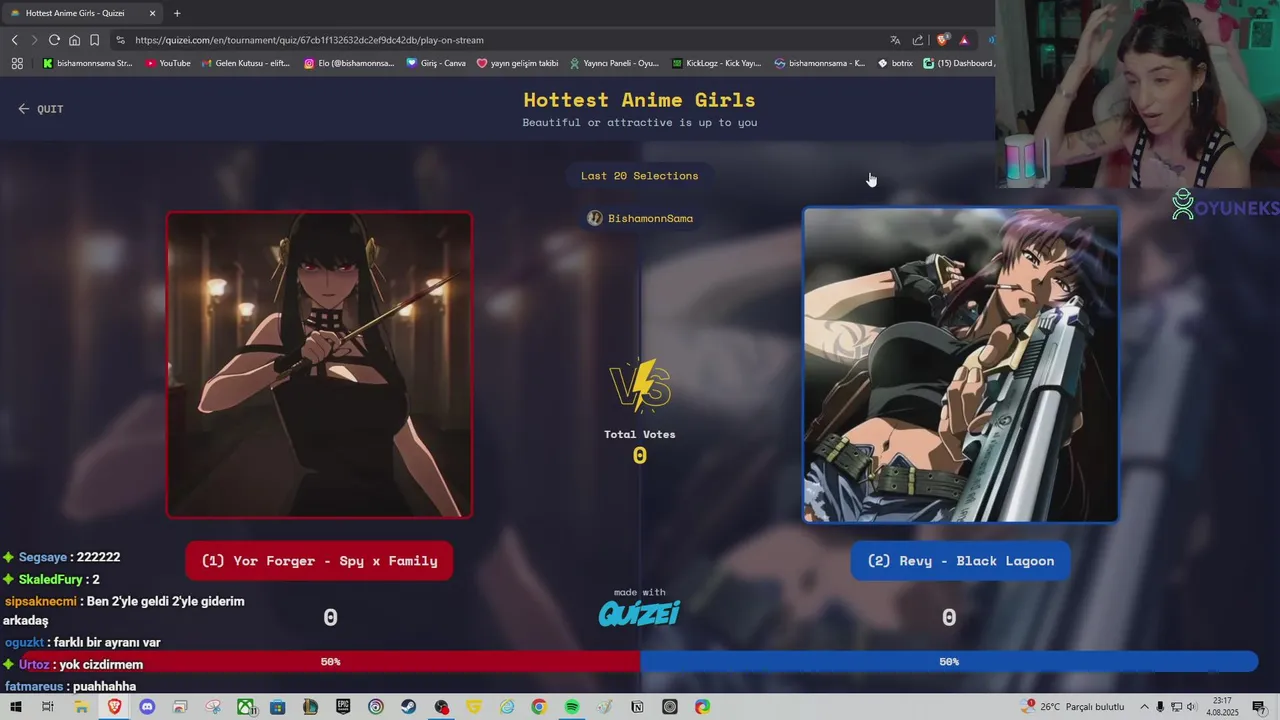Click the Brave Rewards triangle icon
Viewport: 1280px width, 720px height.
(964, 40)
